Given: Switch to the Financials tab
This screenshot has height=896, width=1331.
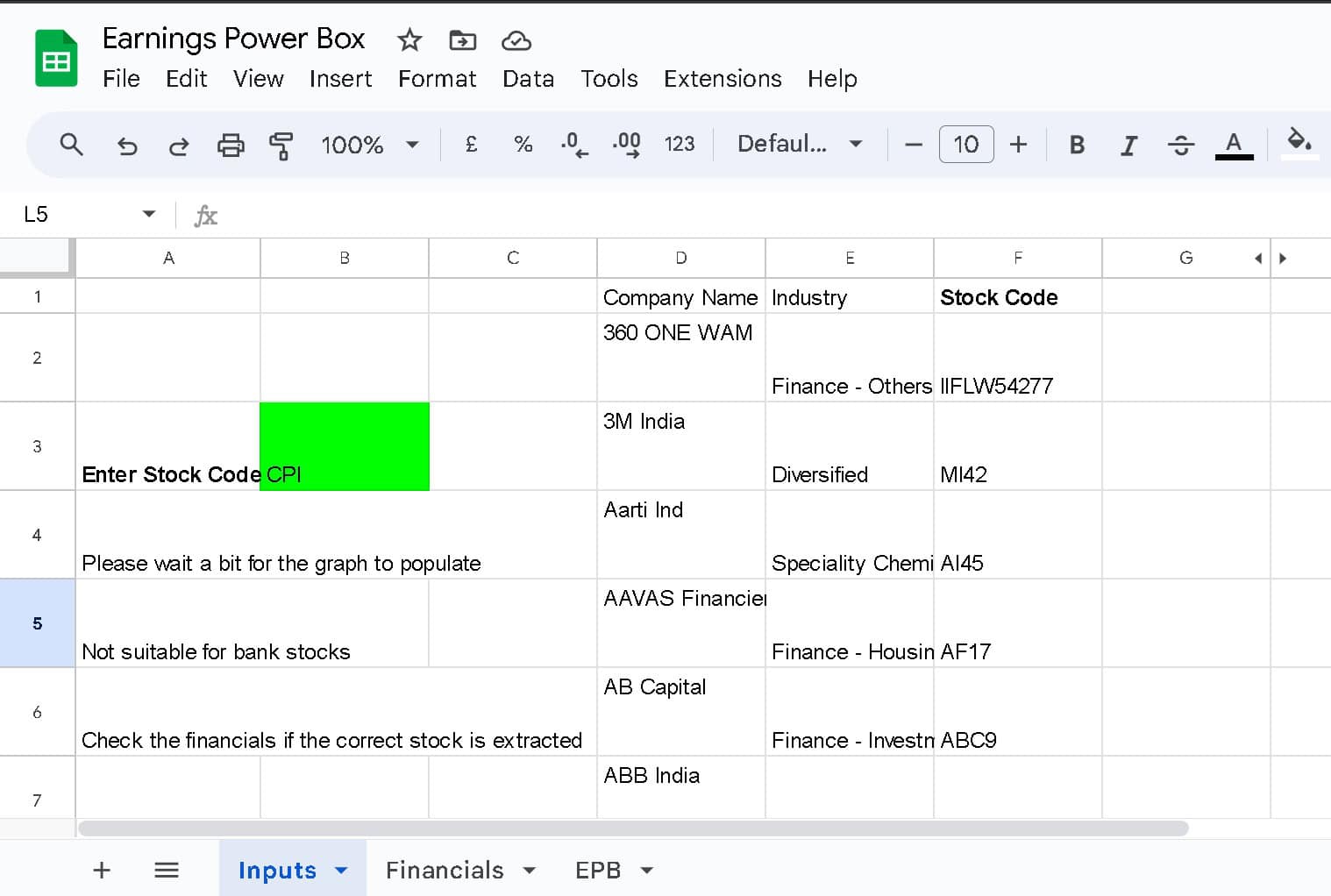Looking at the screenshot, I should pyautogui.click(x=445, y=870).
